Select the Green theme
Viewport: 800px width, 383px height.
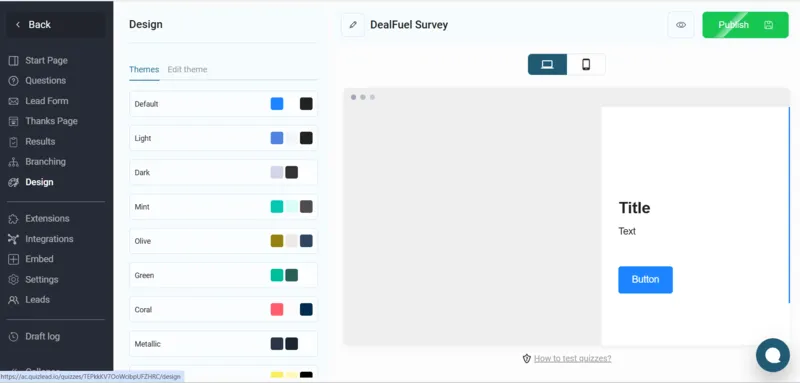pos(223,275)
